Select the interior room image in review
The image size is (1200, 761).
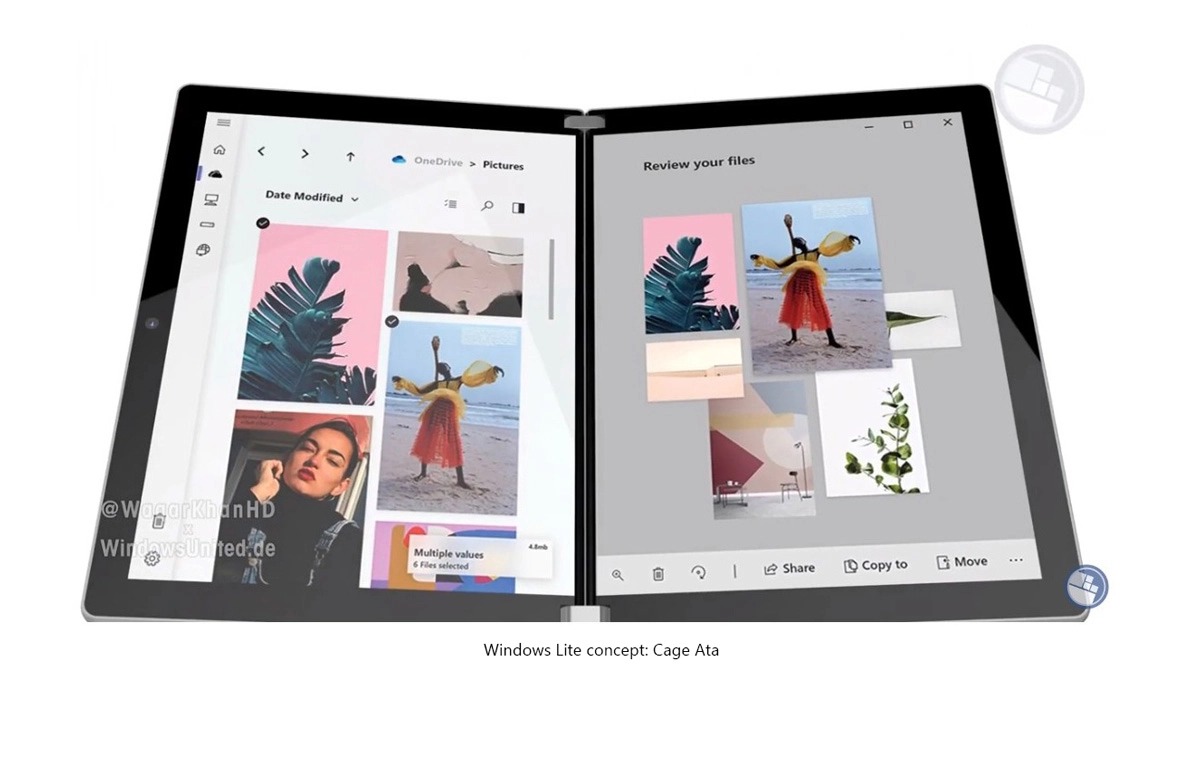coord(763,448)
